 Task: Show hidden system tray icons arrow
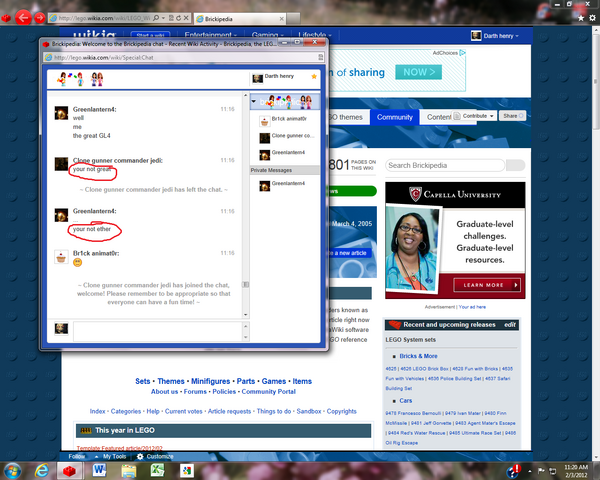pyautogui.click(x=530, y=471)
